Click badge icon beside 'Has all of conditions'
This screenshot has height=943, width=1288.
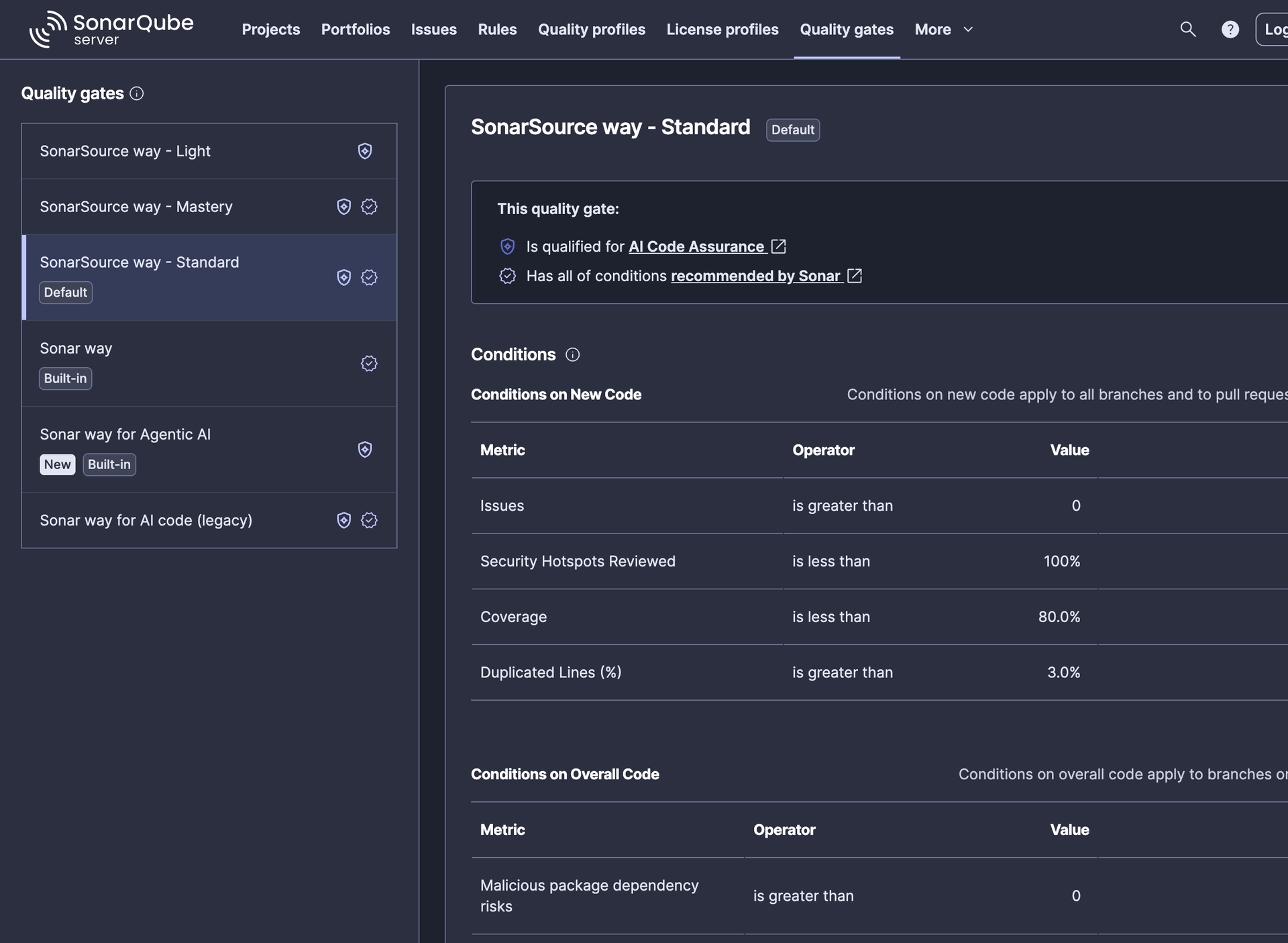click(x=508, y=276)
